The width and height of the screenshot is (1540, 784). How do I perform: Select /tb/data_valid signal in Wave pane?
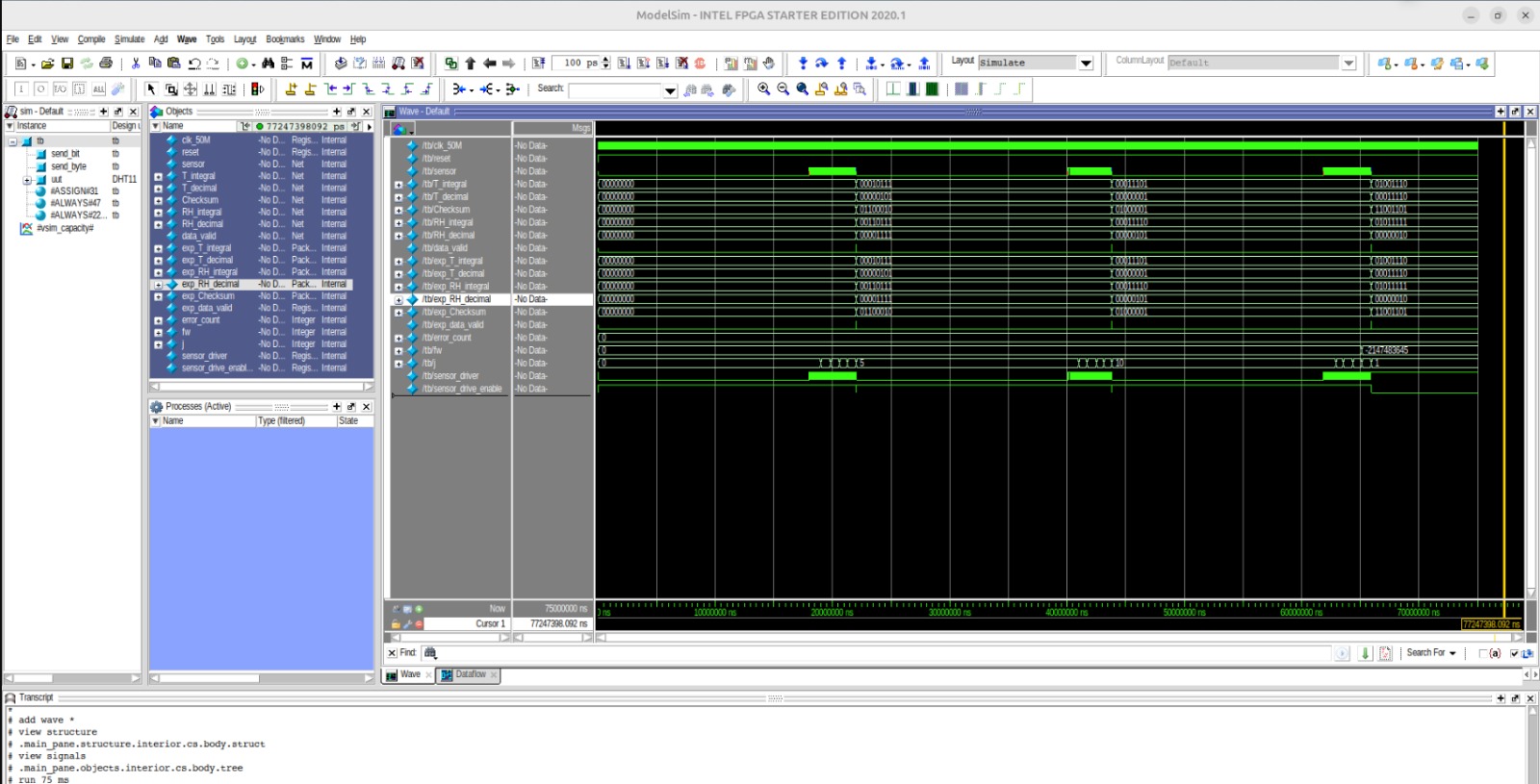click(x=445, y=248)
